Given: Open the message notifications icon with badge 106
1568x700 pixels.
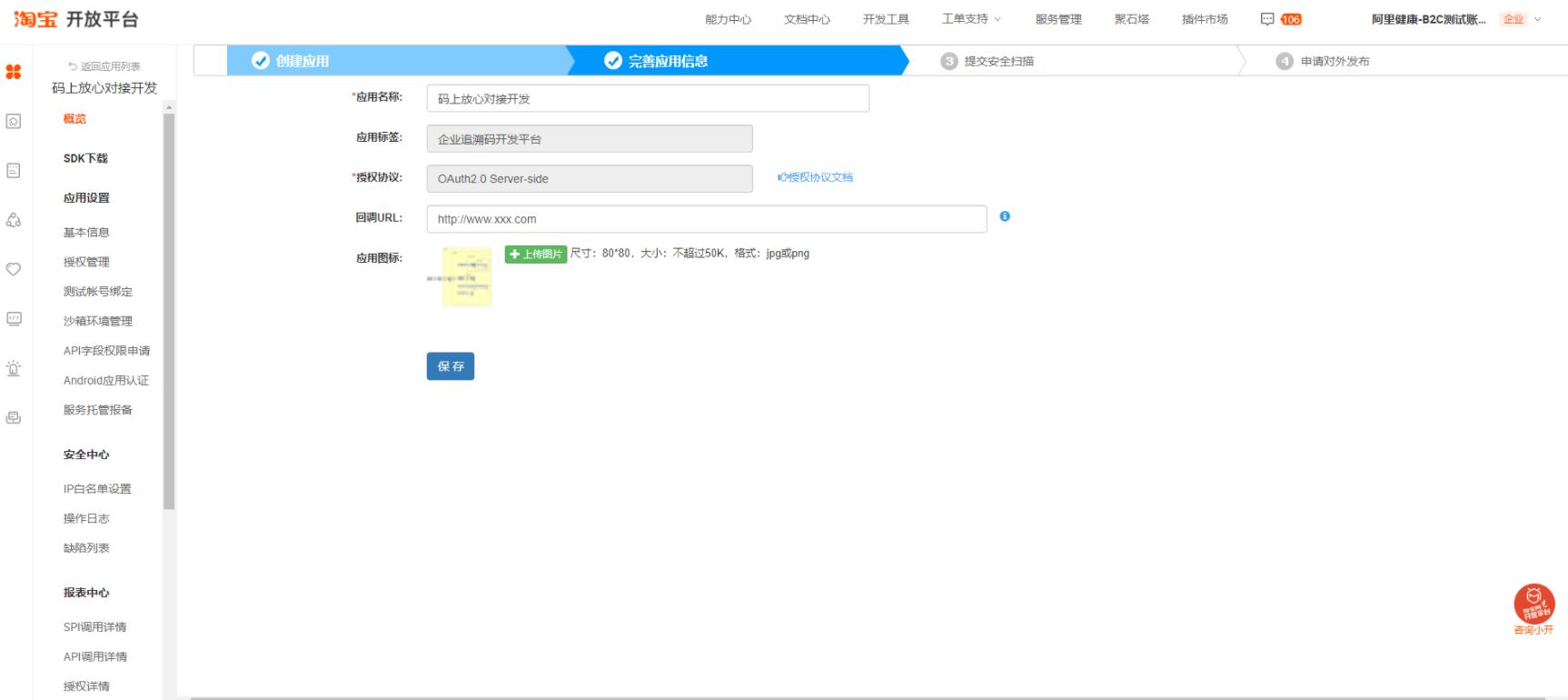Looking at the screenshot, I should [1268, 19].
